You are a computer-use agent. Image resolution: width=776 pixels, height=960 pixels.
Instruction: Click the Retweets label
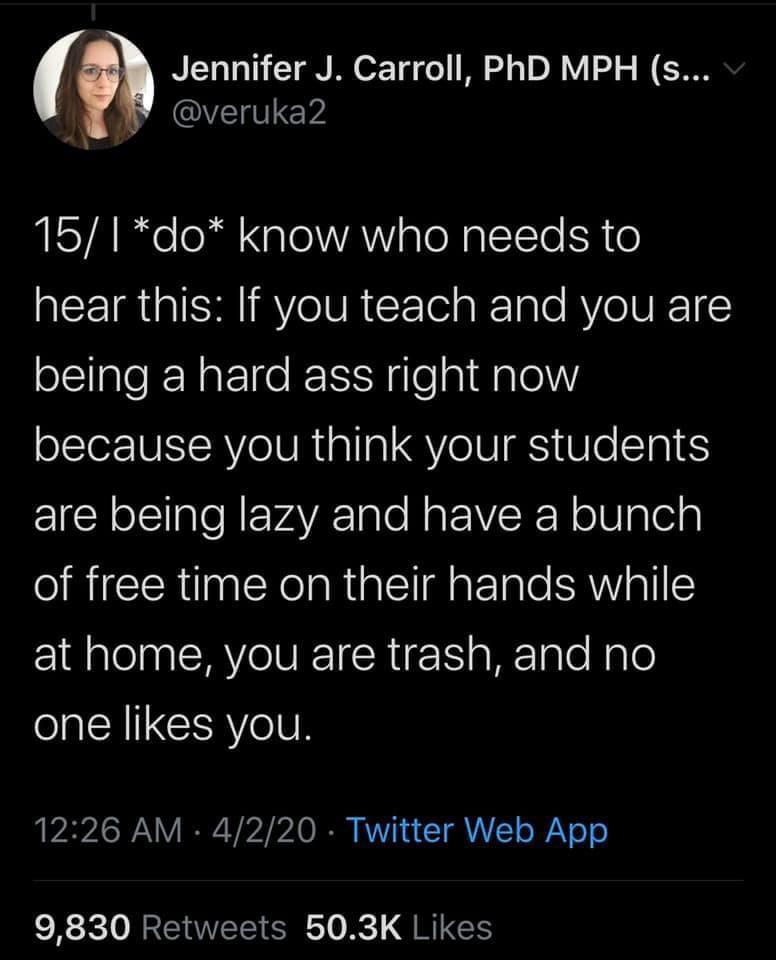(x=213, y=927)
